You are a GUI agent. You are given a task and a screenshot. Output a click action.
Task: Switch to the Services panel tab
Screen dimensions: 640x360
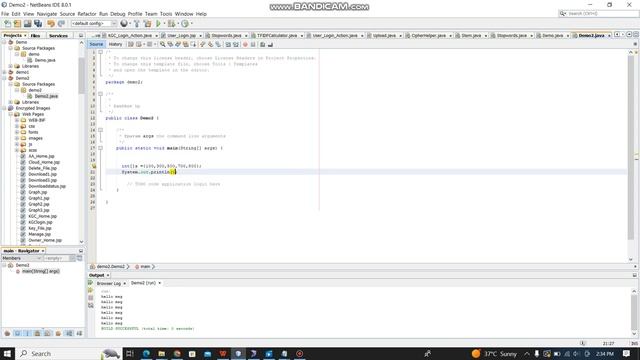[58, 36]
